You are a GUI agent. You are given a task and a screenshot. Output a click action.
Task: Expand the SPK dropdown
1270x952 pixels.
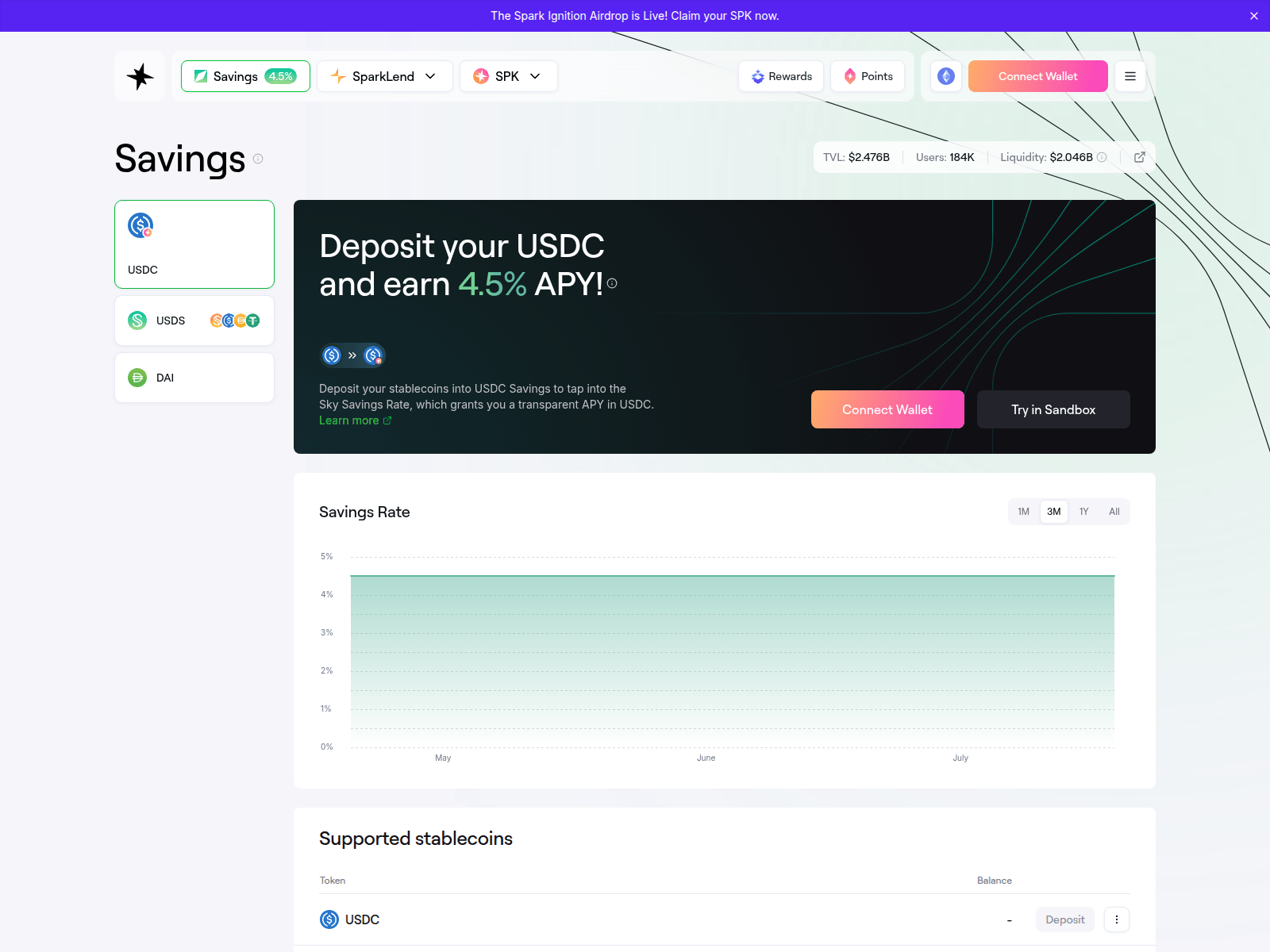click(509, 76)
